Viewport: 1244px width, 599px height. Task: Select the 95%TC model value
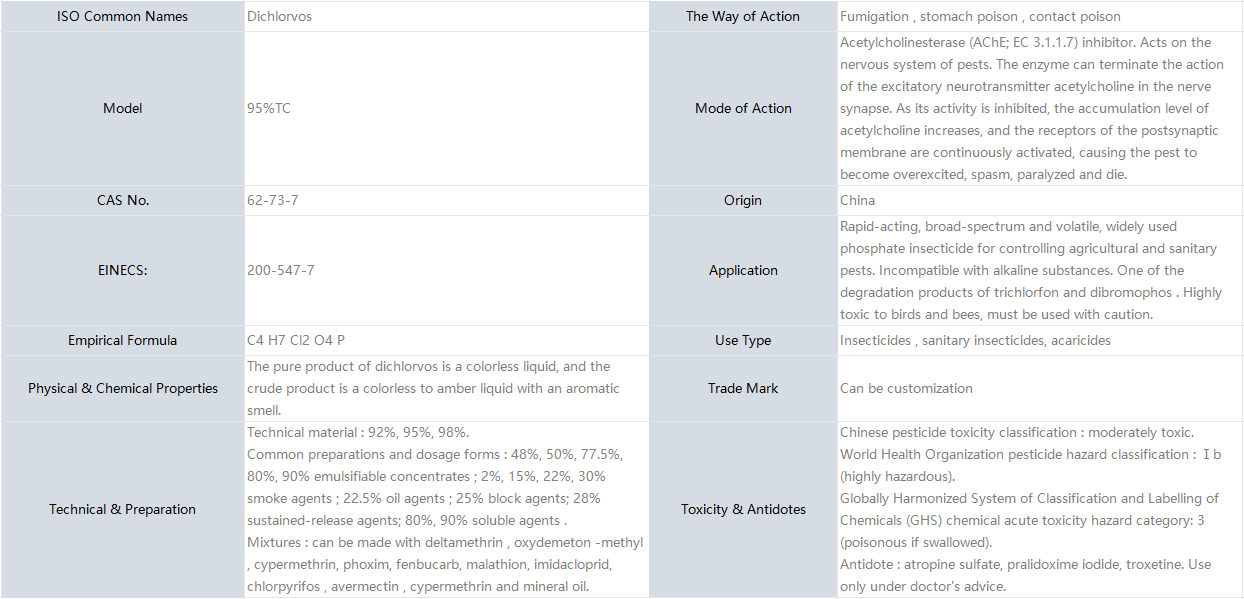269,108
